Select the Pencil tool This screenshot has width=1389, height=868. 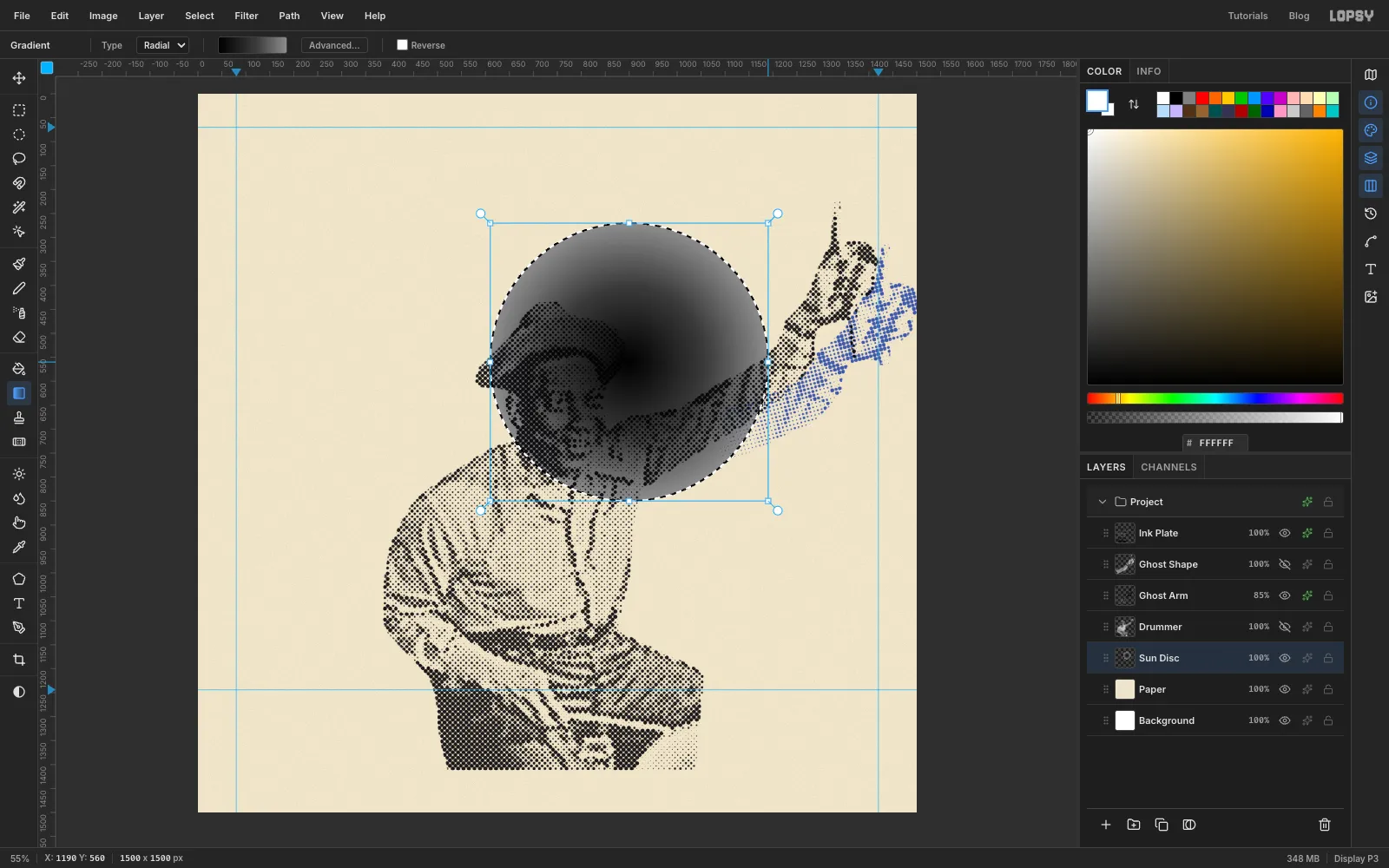[x=19, y=288]
